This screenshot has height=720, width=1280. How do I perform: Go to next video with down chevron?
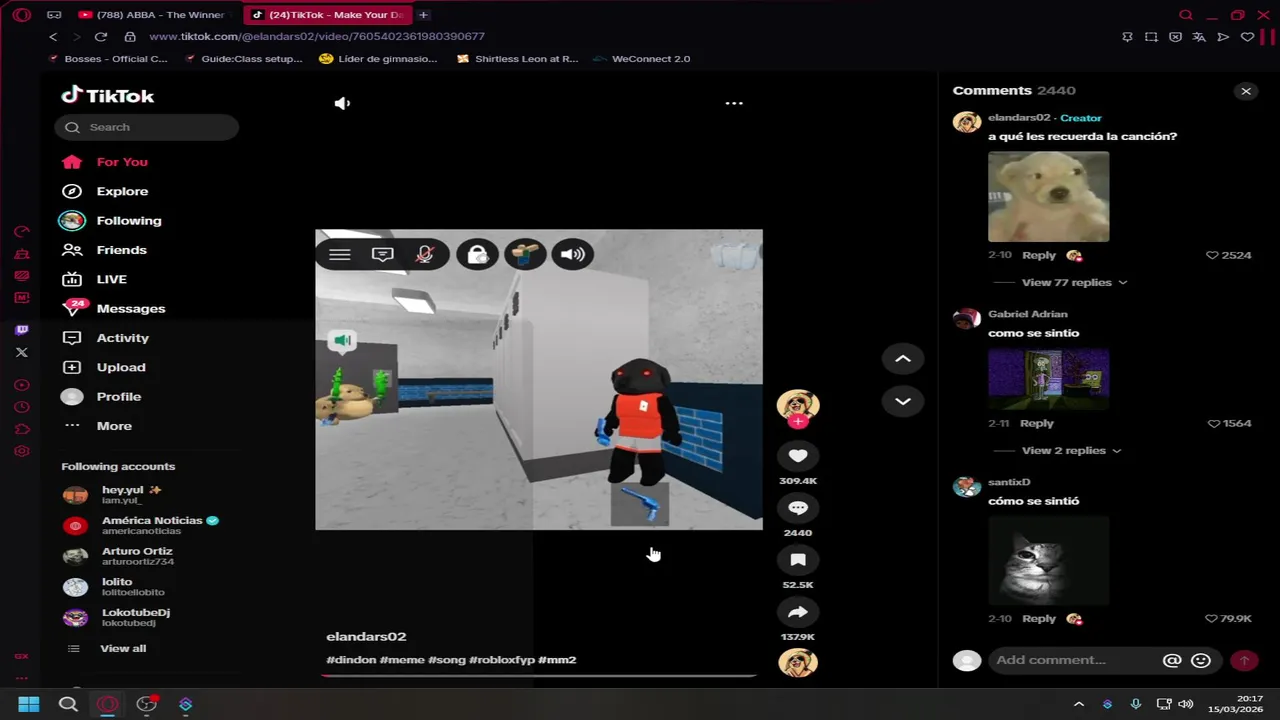click(902, 401)
